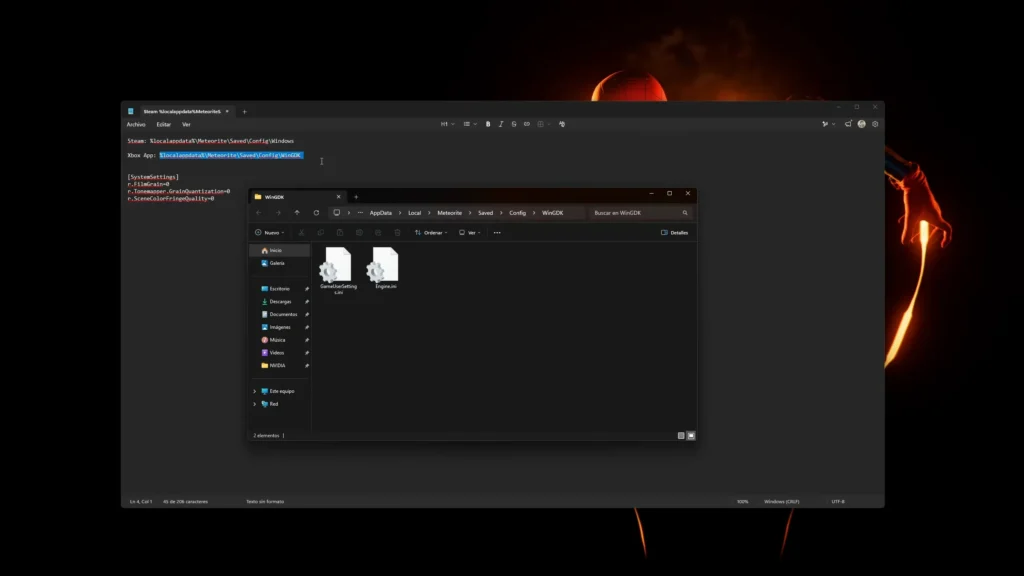Open the Ver menu in Notepad

[186, 124]
